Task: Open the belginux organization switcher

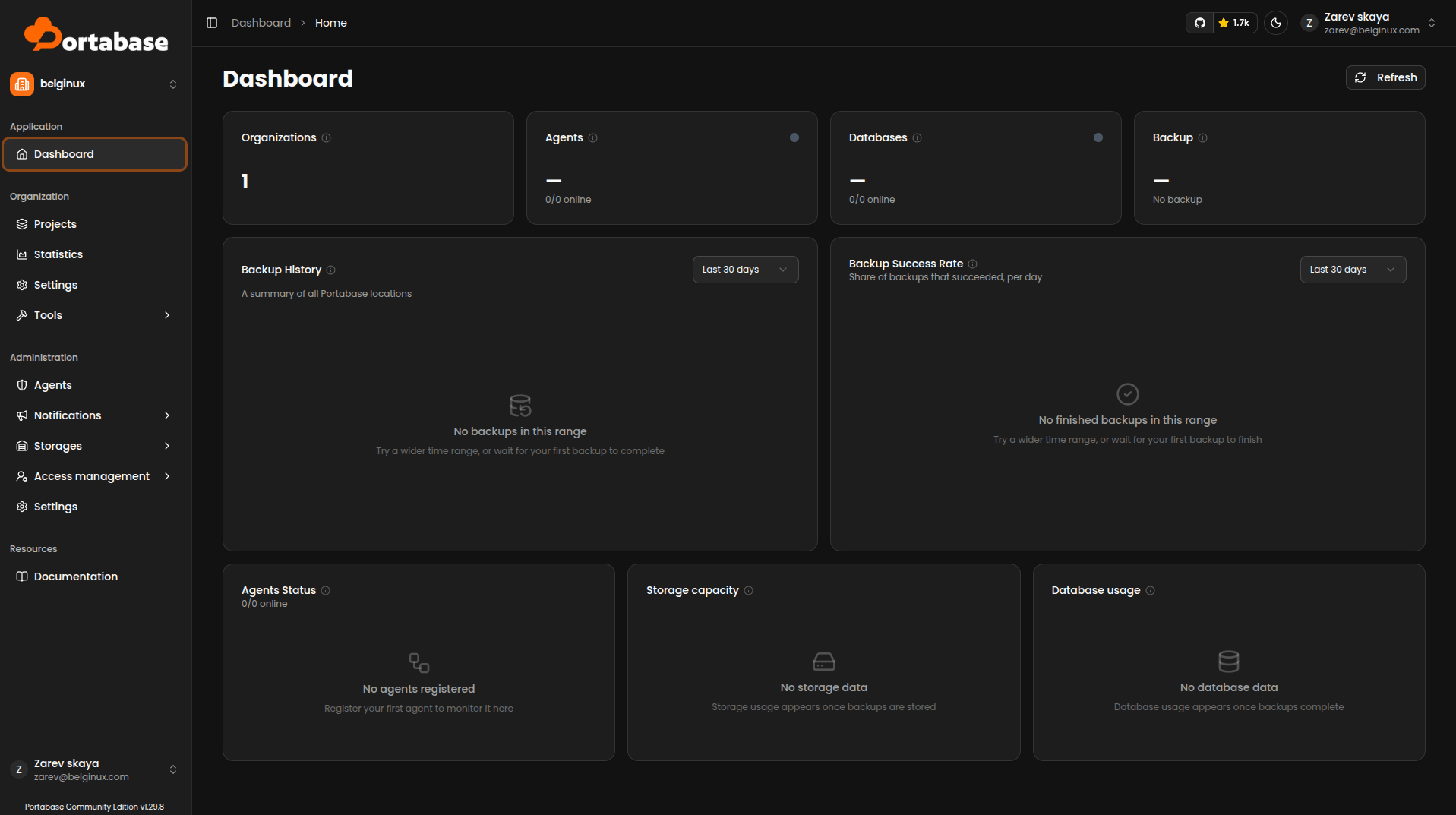Action: [95, 84]
